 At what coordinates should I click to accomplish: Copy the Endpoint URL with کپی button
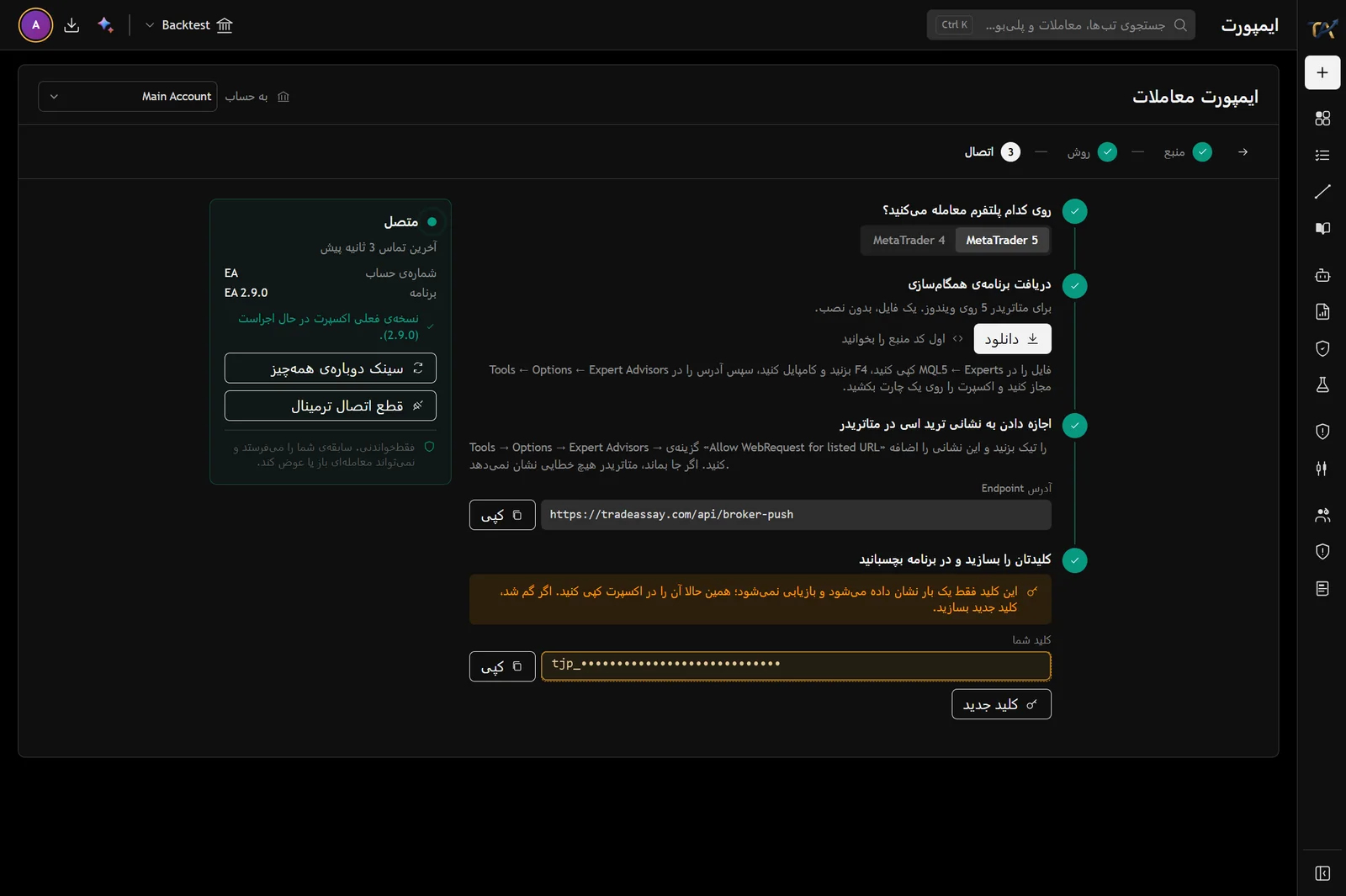pyautogui.click(x=502, y=515)
